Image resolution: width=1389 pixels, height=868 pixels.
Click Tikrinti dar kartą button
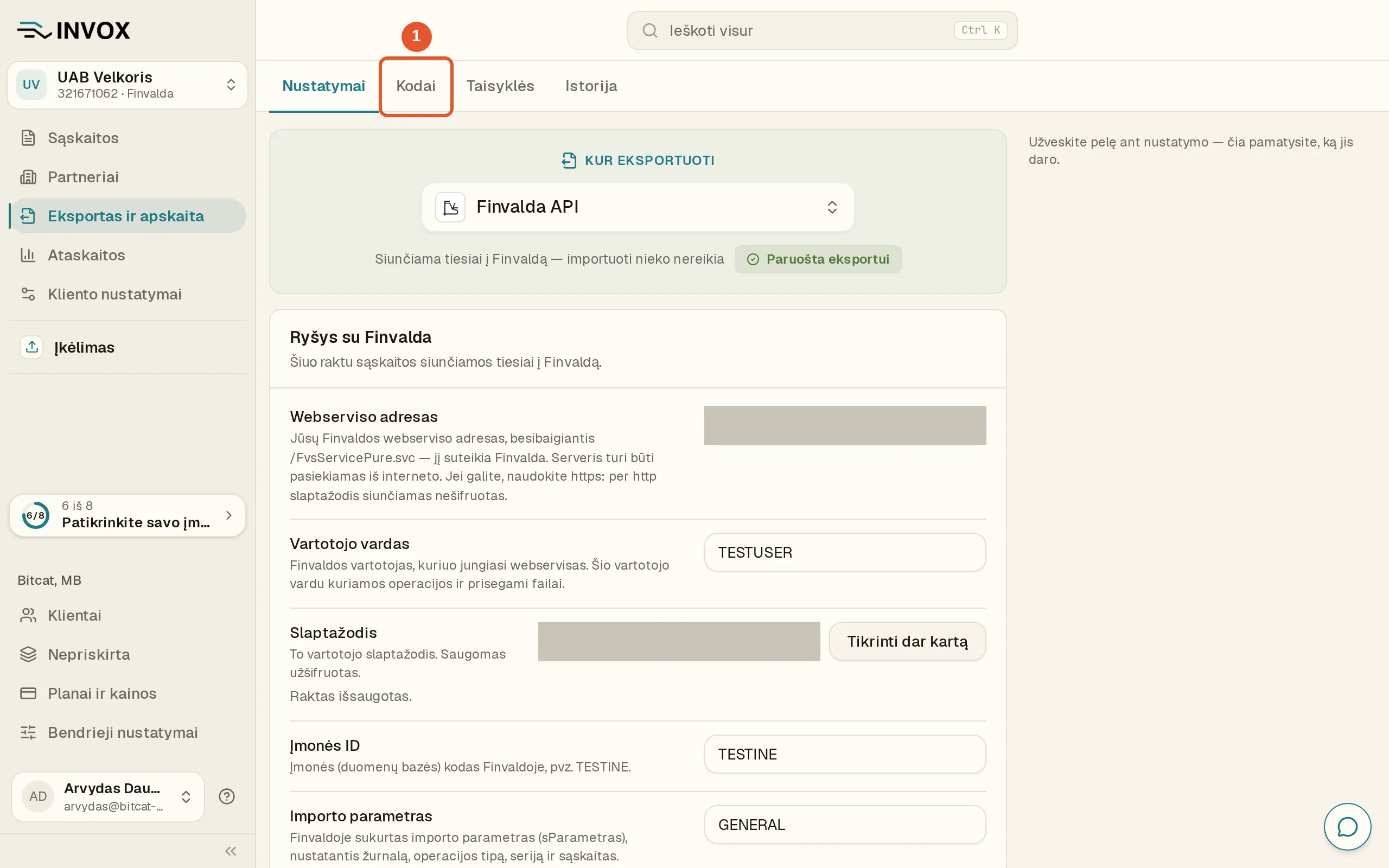point(907,641)
